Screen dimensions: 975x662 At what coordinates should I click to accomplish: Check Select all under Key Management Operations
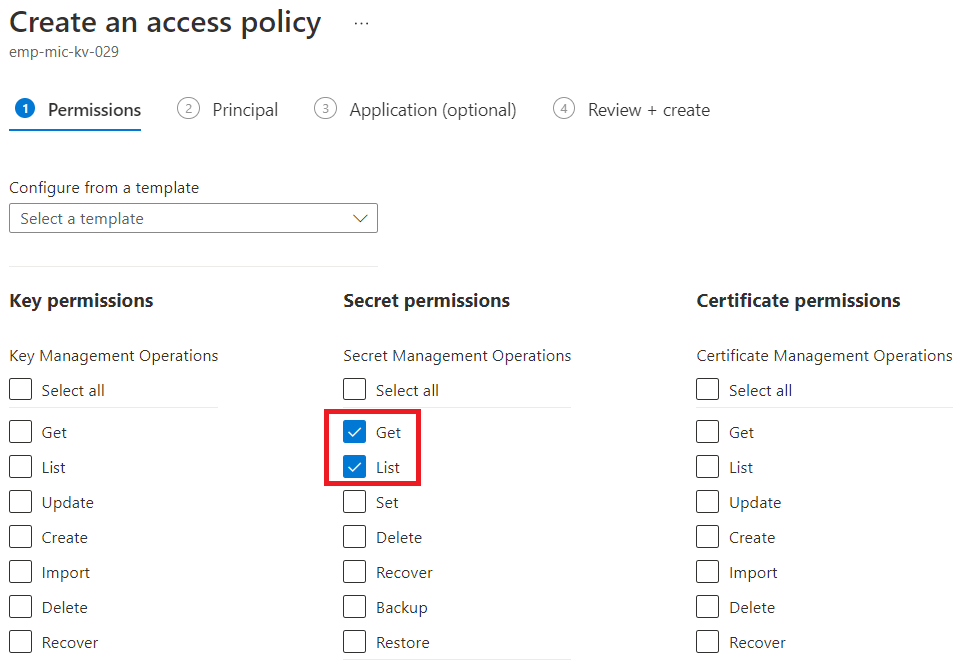point(21,390)
